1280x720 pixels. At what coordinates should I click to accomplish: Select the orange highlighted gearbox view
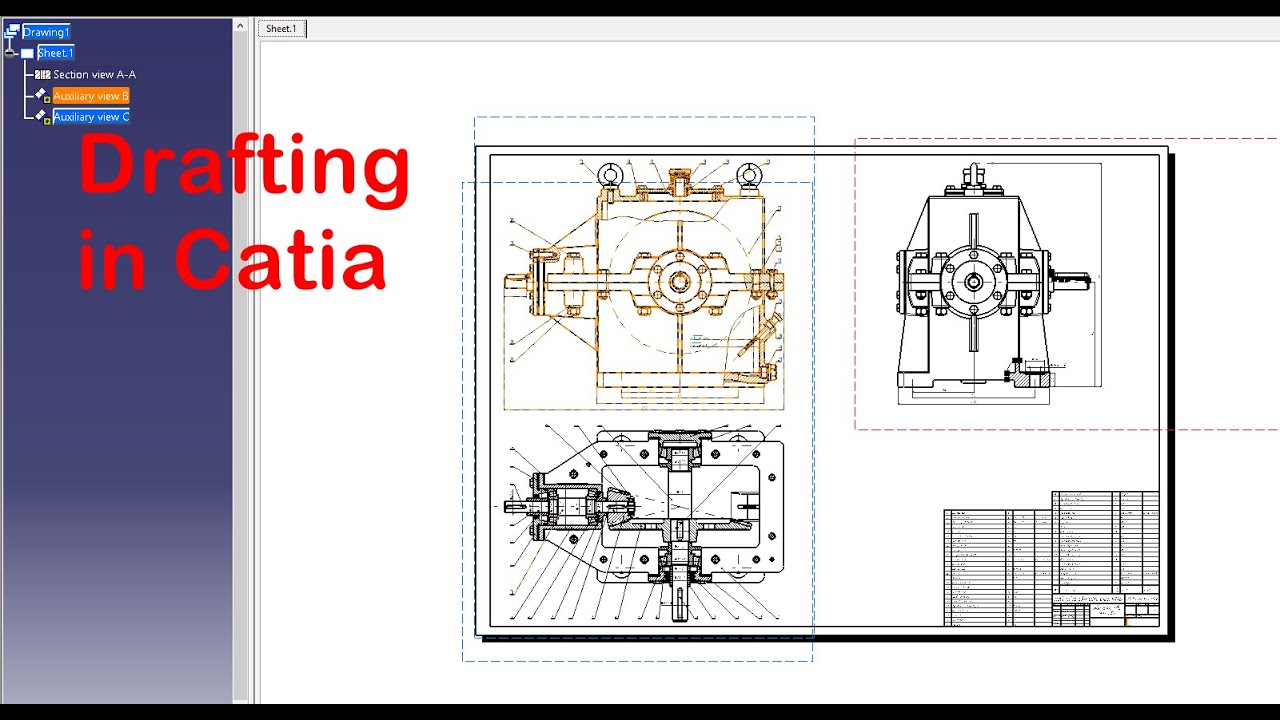point(644,285)
